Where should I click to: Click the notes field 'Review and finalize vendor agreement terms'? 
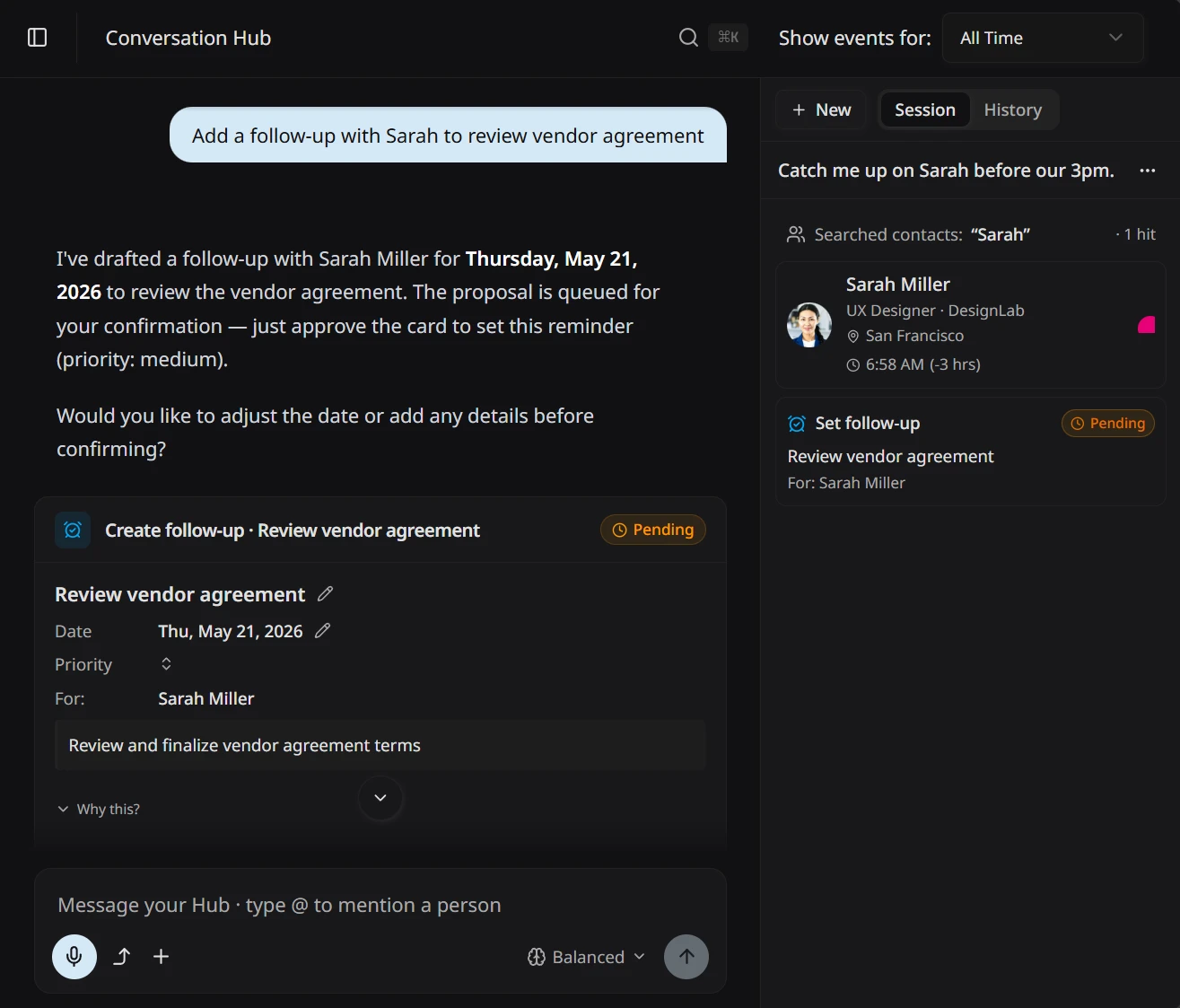coord(380,746)
